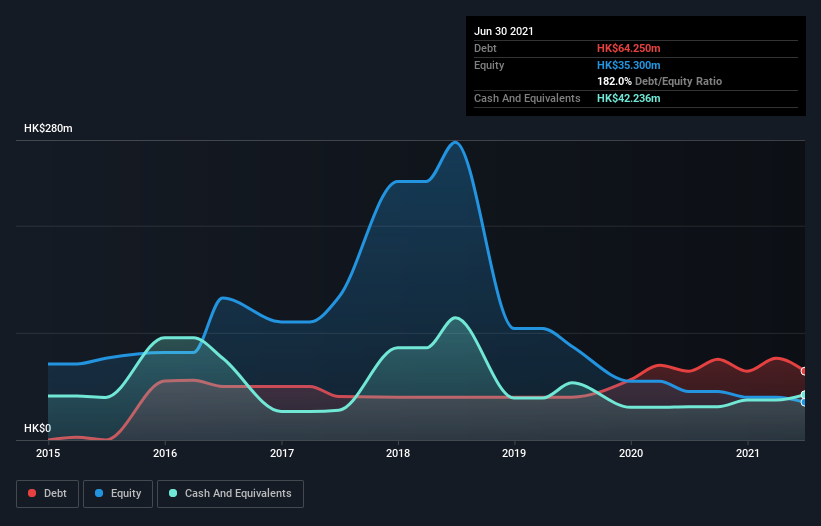Click the 2016 x-axis label

pos(165,453)
